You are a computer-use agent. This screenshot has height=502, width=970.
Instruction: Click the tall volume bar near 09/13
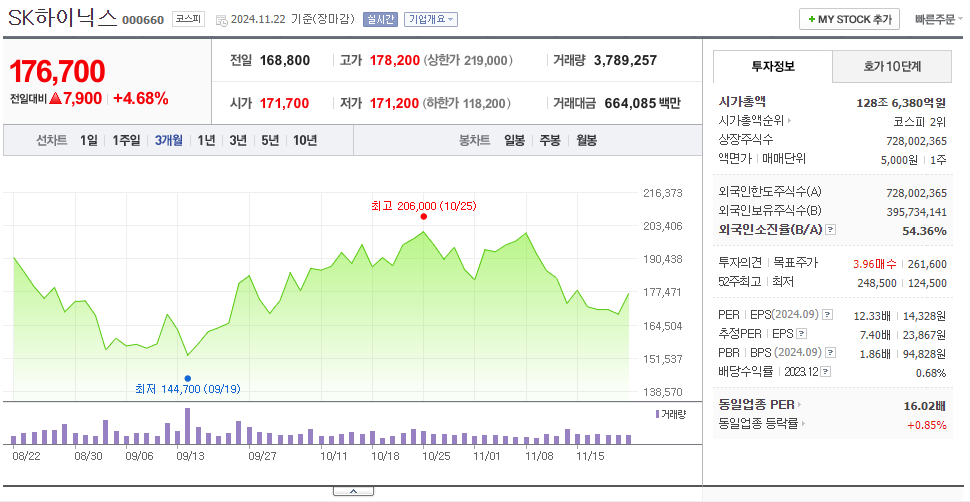(187, 426)
